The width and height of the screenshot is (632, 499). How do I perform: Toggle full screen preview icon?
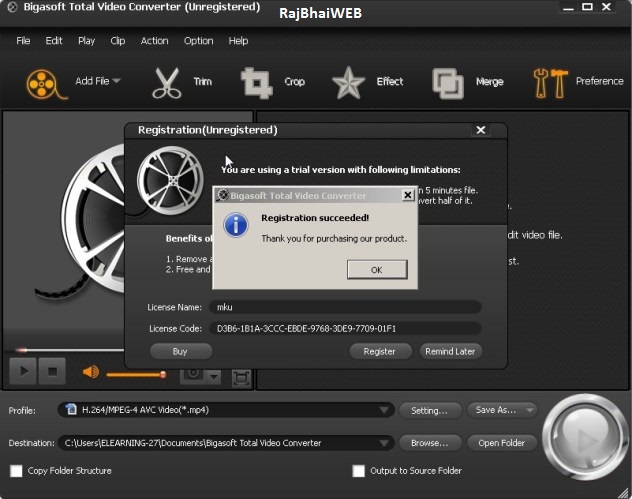point(241,378)
